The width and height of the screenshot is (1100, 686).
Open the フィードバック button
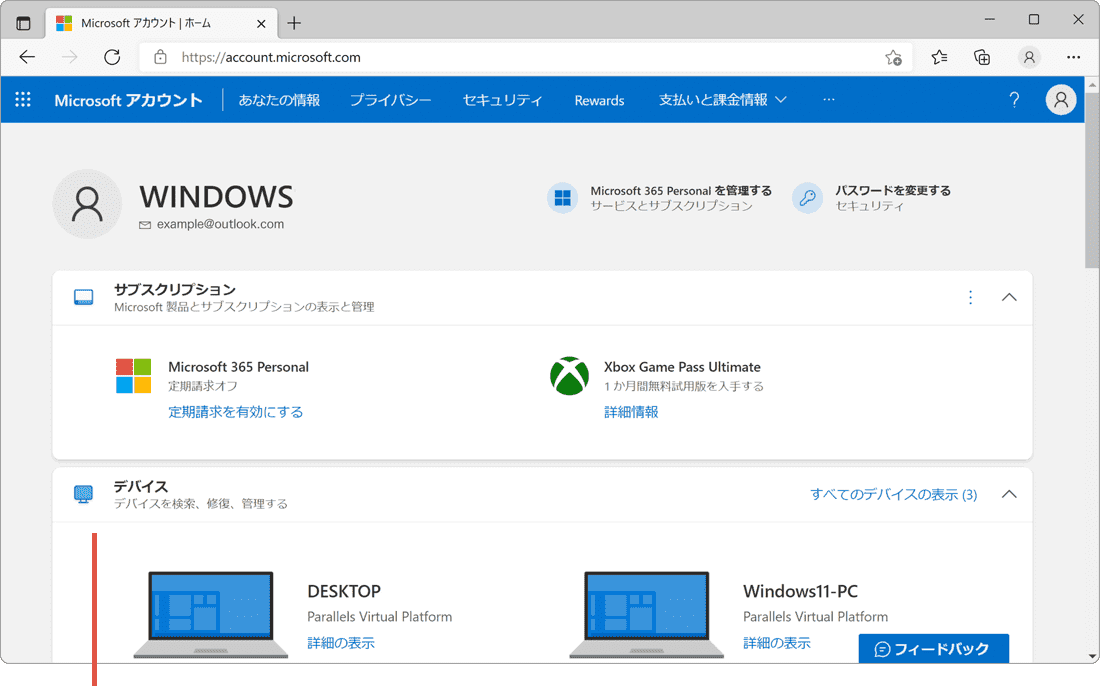[x=933, y=648]
